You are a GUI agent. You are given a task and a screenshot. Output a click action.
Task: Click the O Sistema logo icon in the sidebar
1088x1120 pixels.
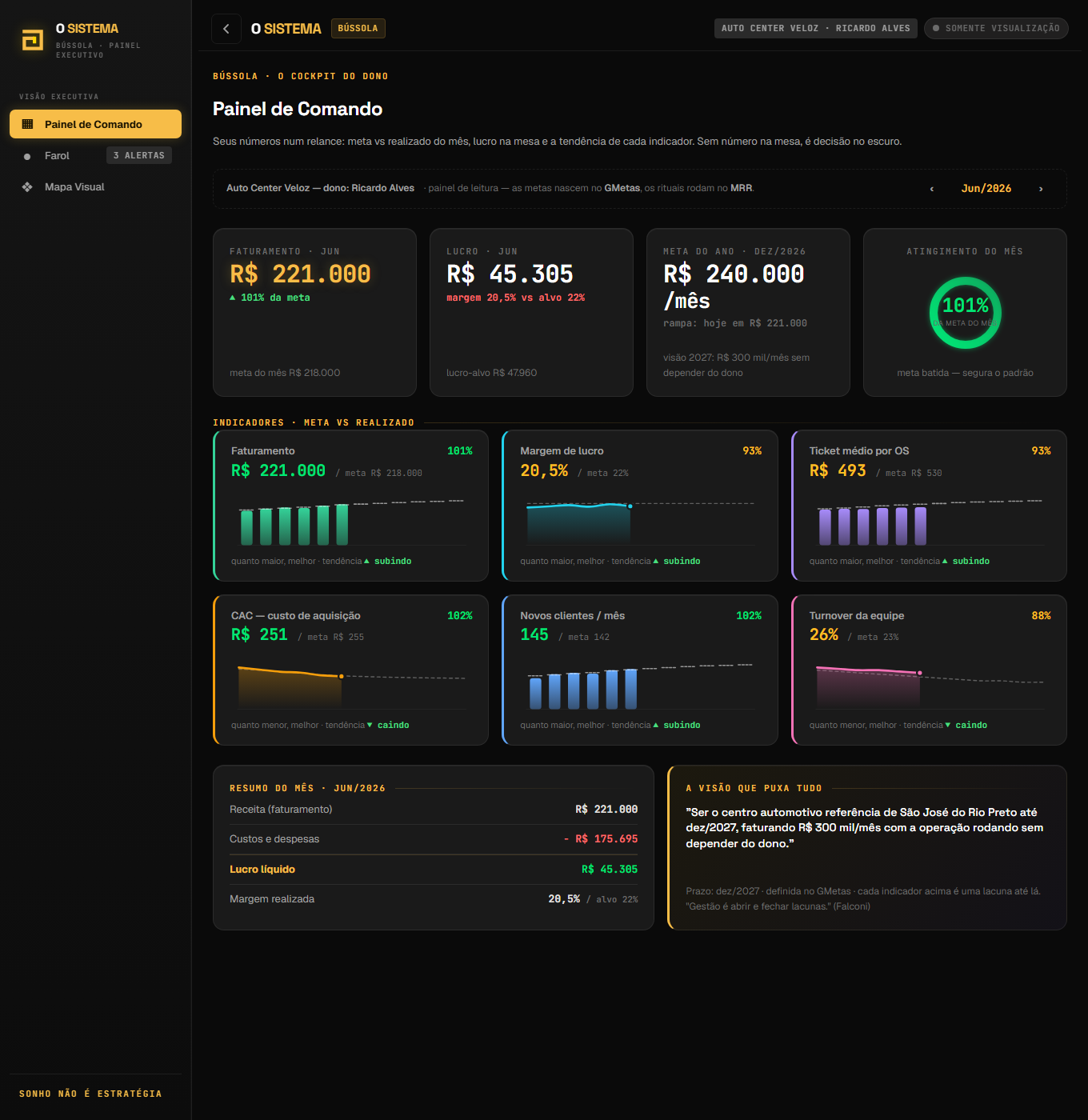click(32, 39)
